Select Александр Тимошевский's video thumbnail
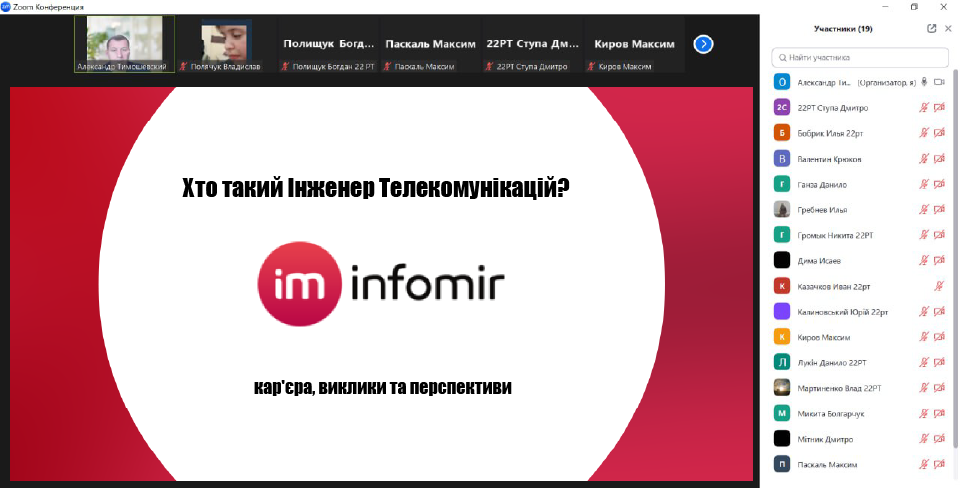The width and height of the screenshot is (960, 489). pos(124,44)
